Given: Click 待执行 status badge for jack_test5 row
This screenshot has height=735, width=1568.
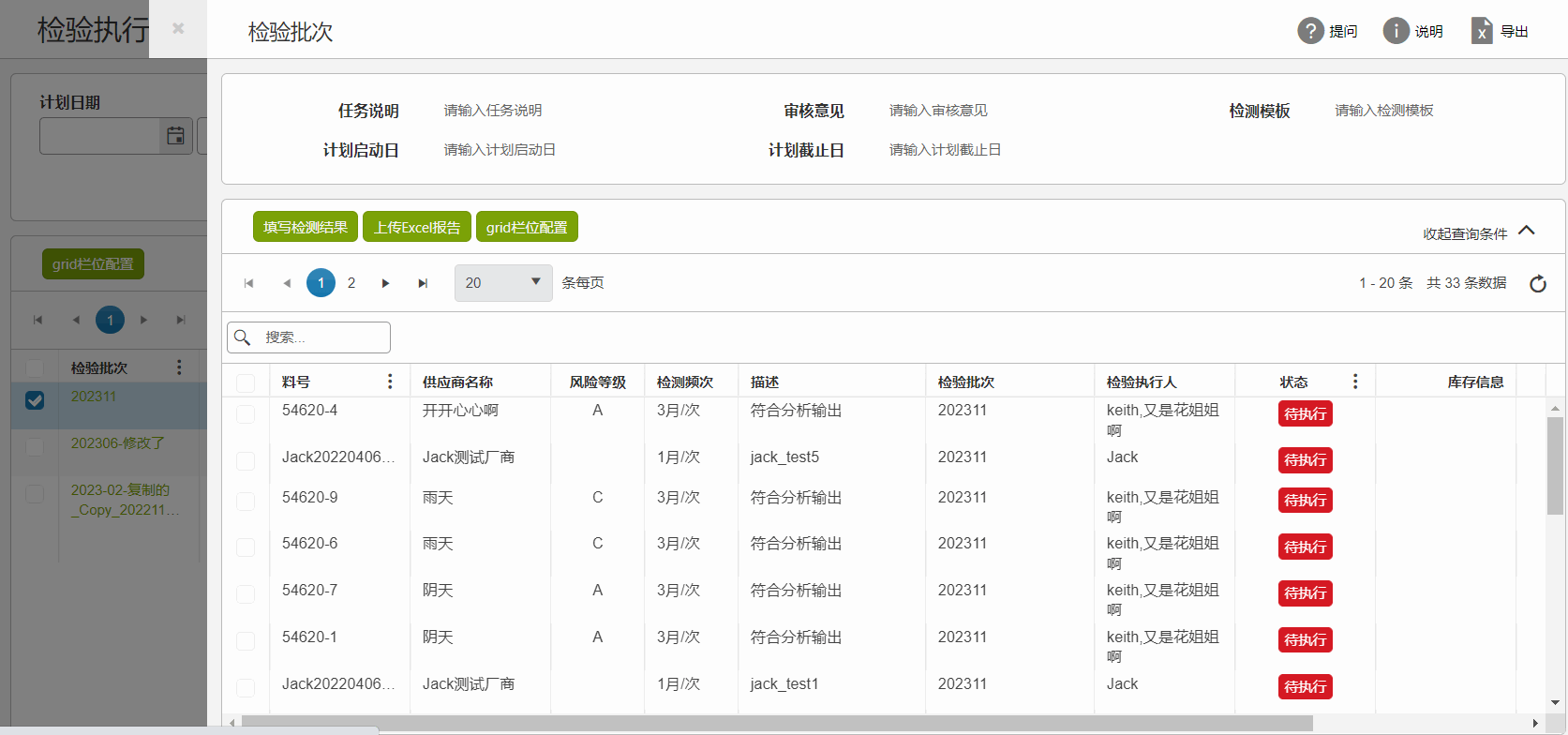Looking at the screenshot, I should point(1305,460).
